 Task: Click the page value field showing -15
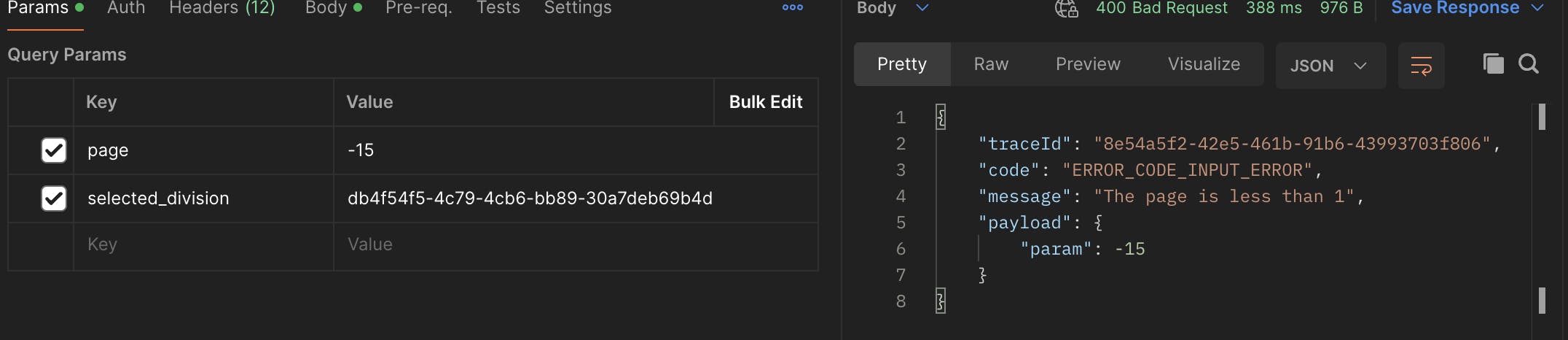pyautogui.click(x=576, y=150)
